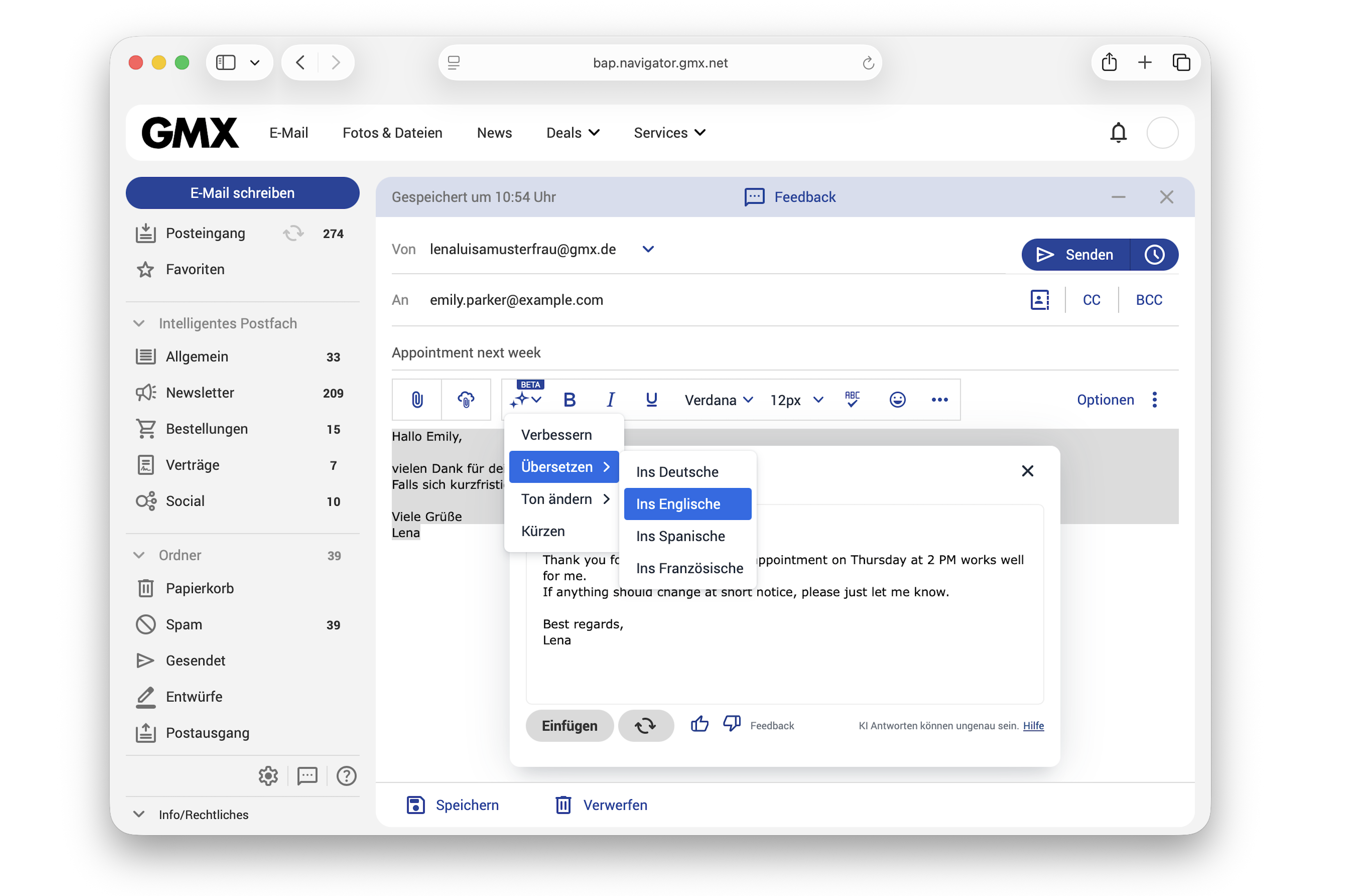This screenshot has width=1353, height=896.
Task: Click E-Mail schreiben button
Action: (242, 192)
